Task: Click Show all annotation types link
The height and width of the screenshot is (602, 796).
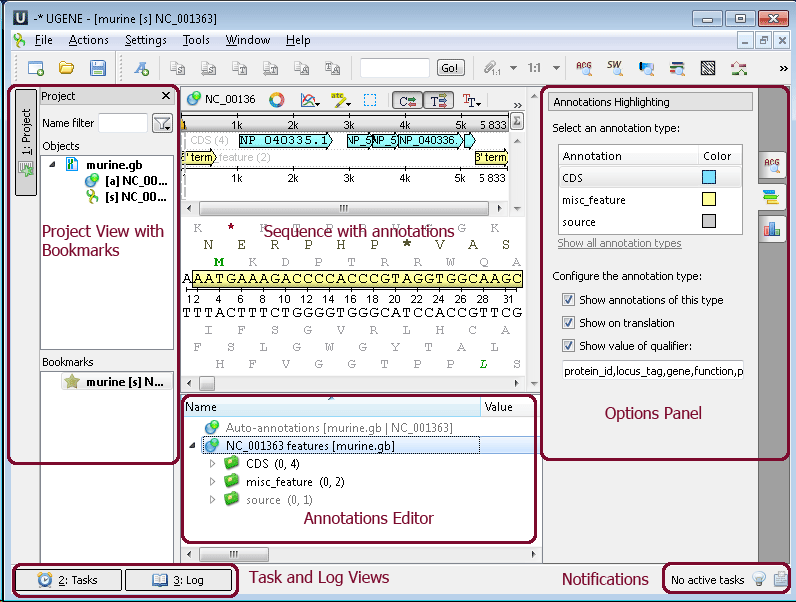Action: point(619,243)
